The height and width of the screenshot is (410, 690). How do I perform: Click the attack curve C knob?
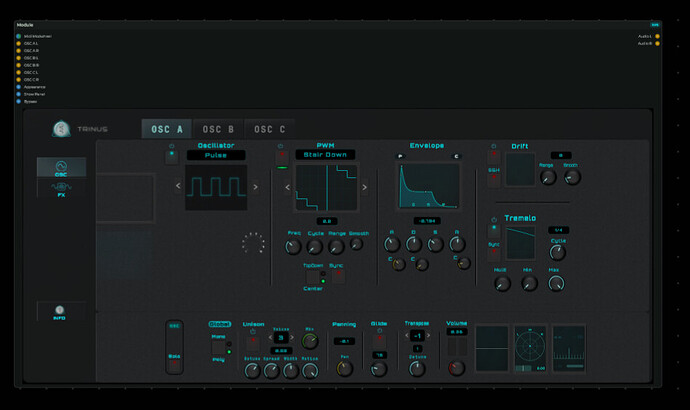click(399, 264)
